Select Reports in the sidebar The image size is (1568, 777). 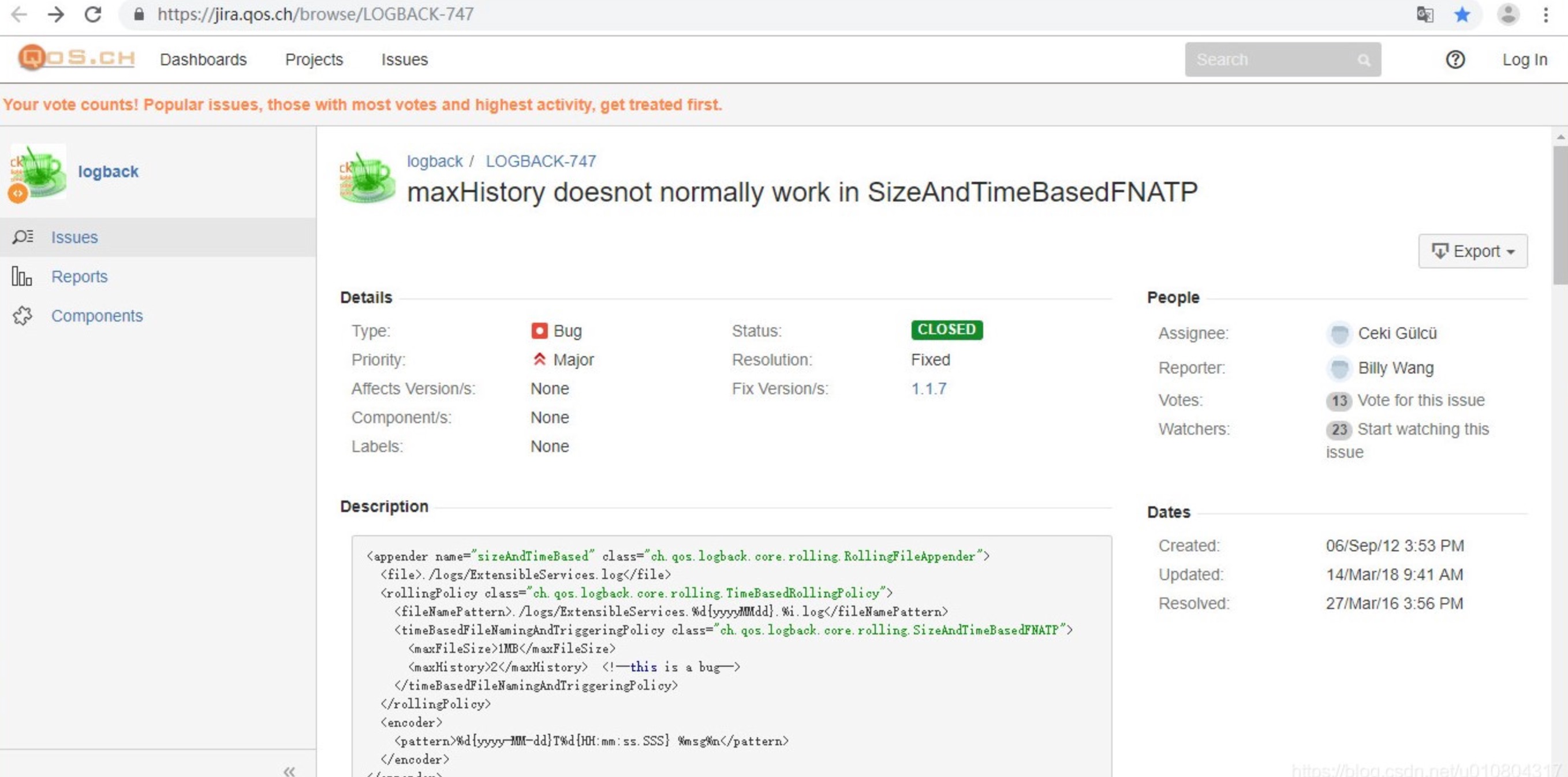point(79,277)
